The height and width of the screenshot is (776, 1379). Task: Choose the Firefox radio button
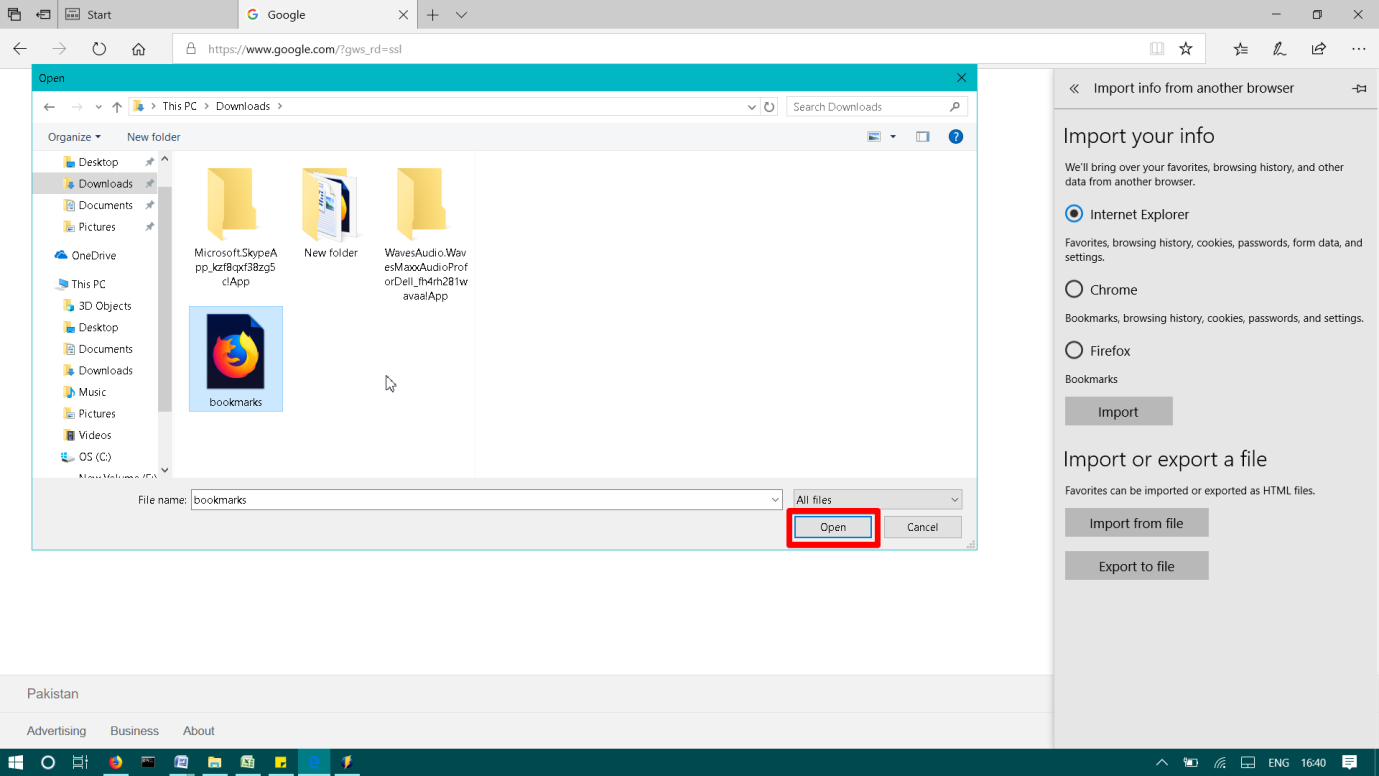point(1074,350)
